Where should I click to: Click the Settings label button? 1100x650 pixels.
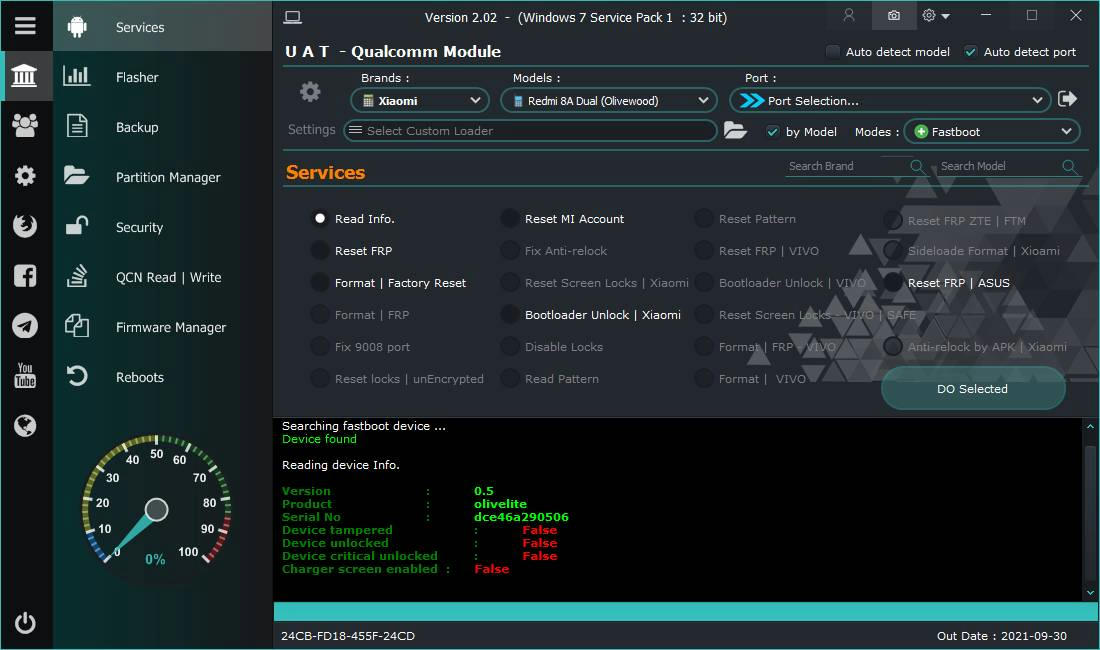click(311, 130)
